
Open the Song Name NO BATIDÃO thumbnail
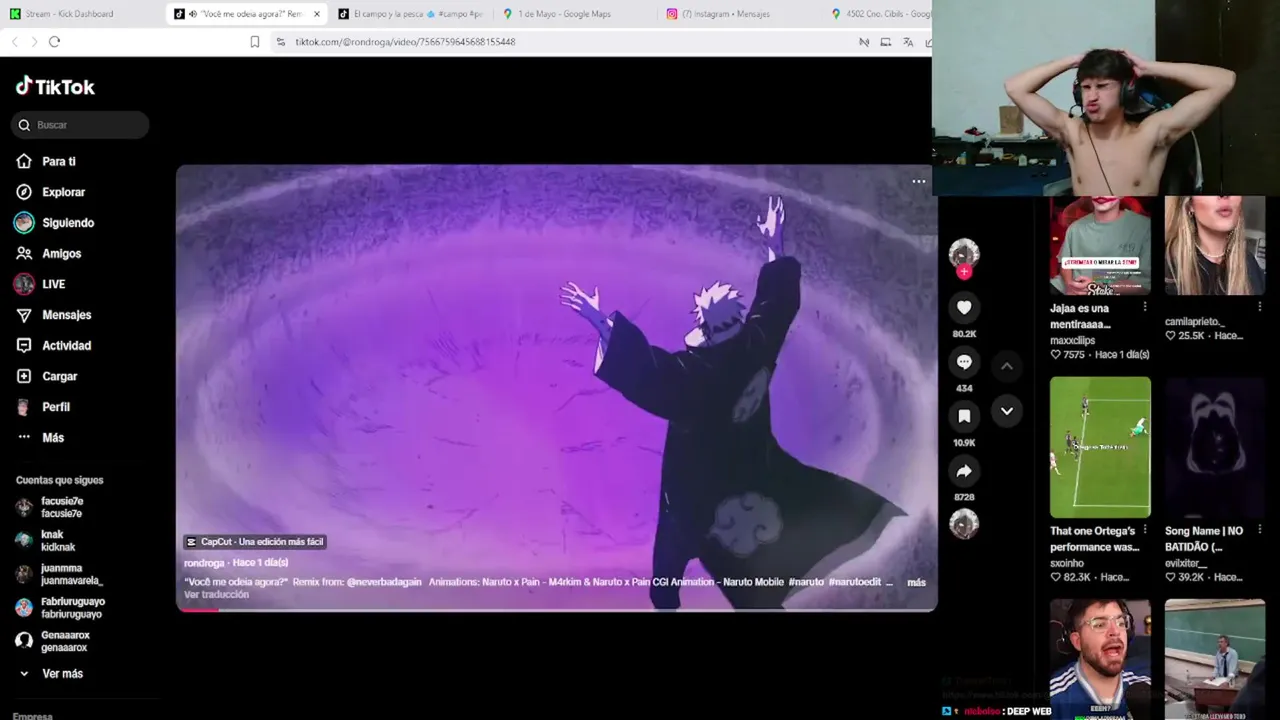[x=1215, y=447]
